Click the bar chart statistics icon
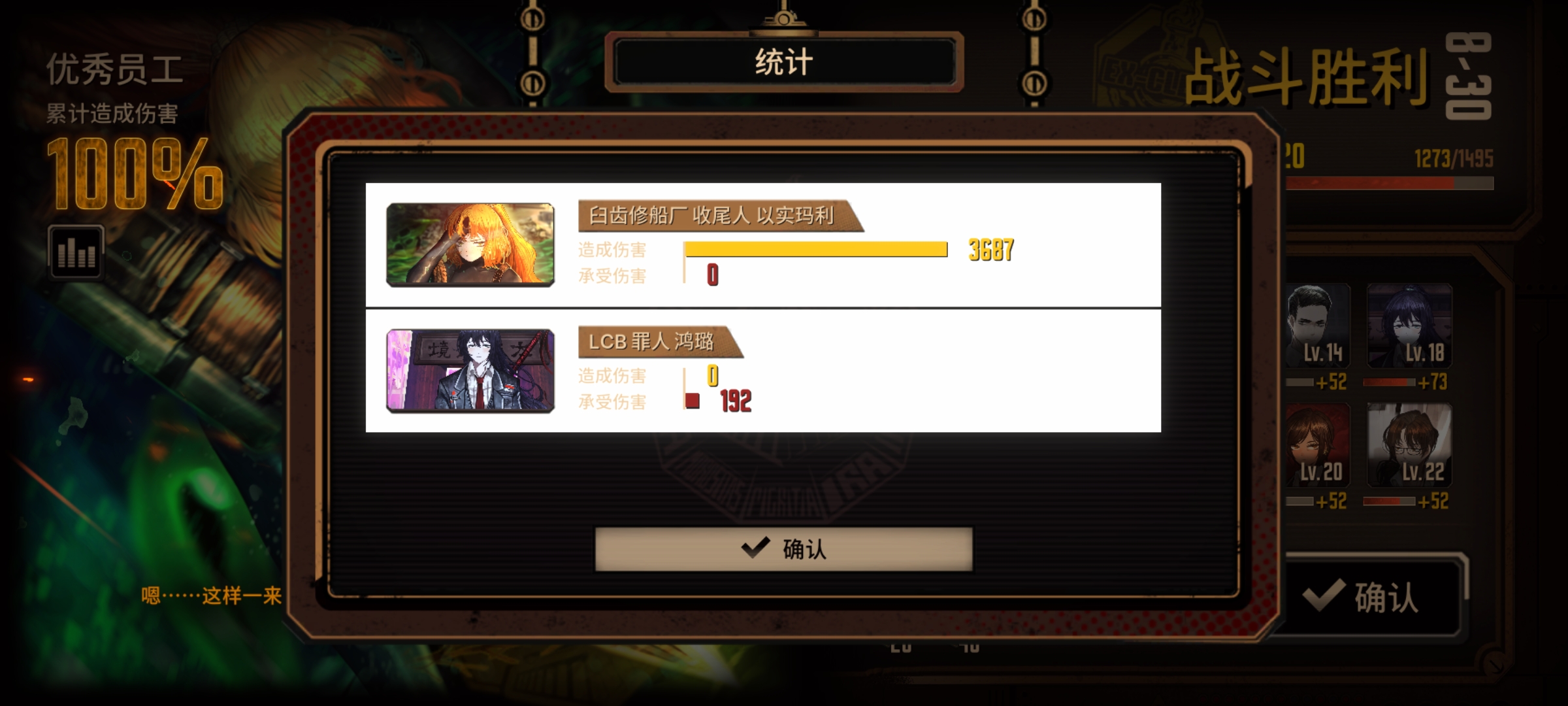 pos(76,252)
